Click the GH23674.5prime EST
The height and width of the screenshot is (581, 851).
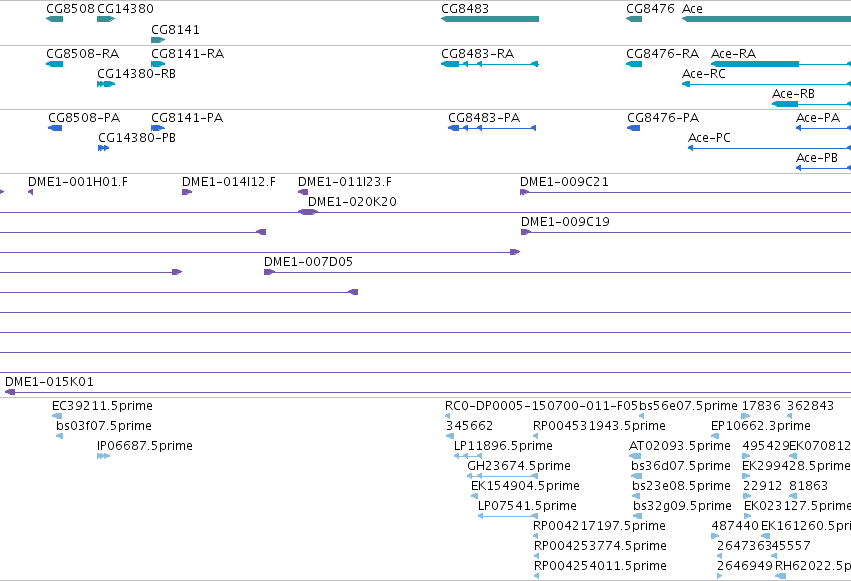click(x=503, y=476)
